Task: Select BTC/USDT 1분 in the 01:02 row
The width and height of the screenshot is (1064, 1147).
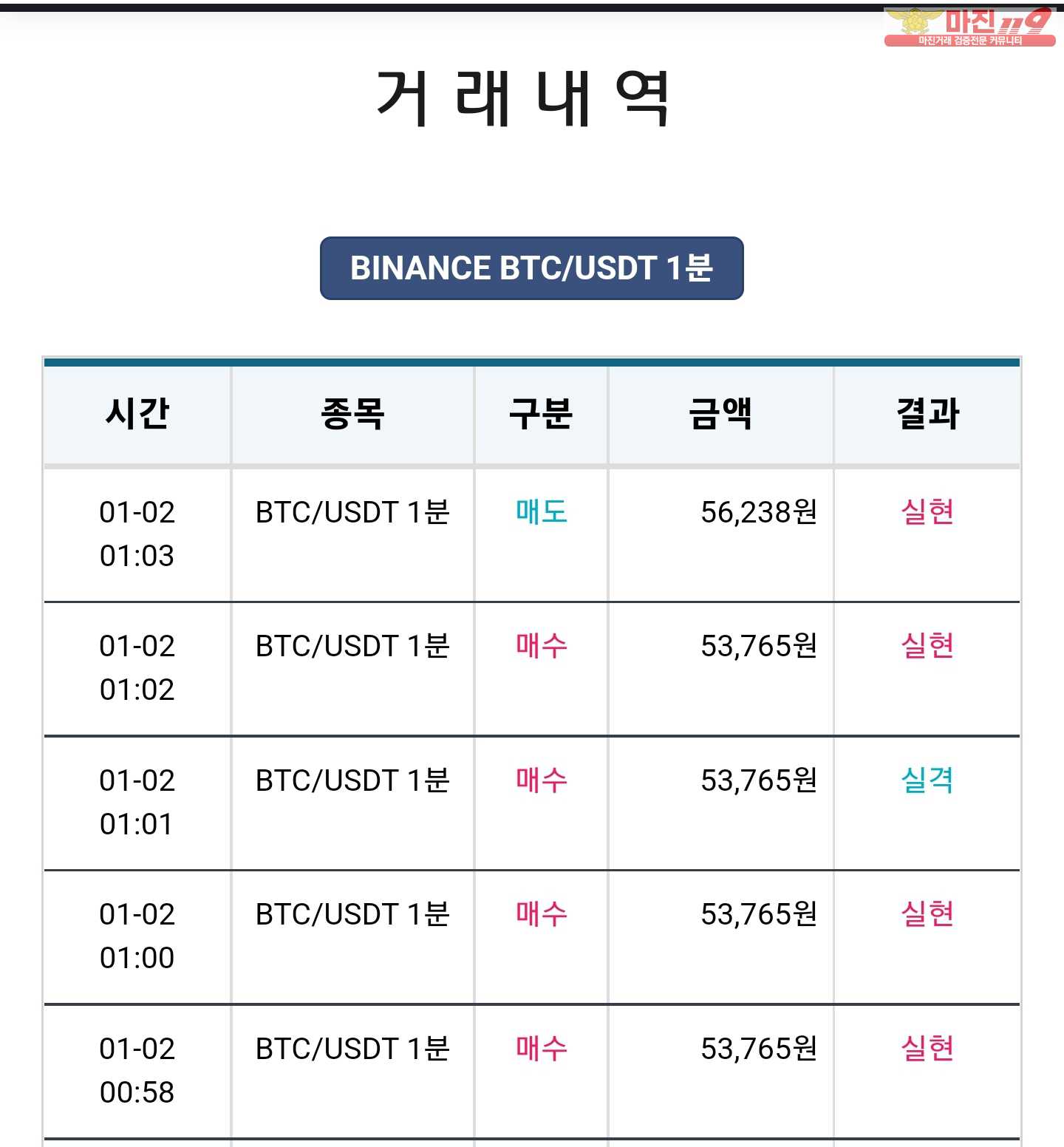Action: click(x=352, y=645)
